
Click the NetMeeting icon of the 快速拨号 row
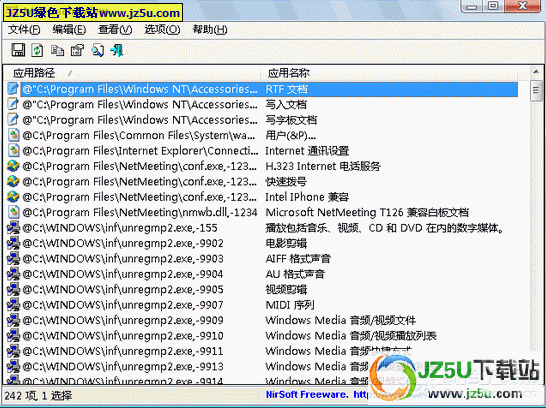[13, 181]
